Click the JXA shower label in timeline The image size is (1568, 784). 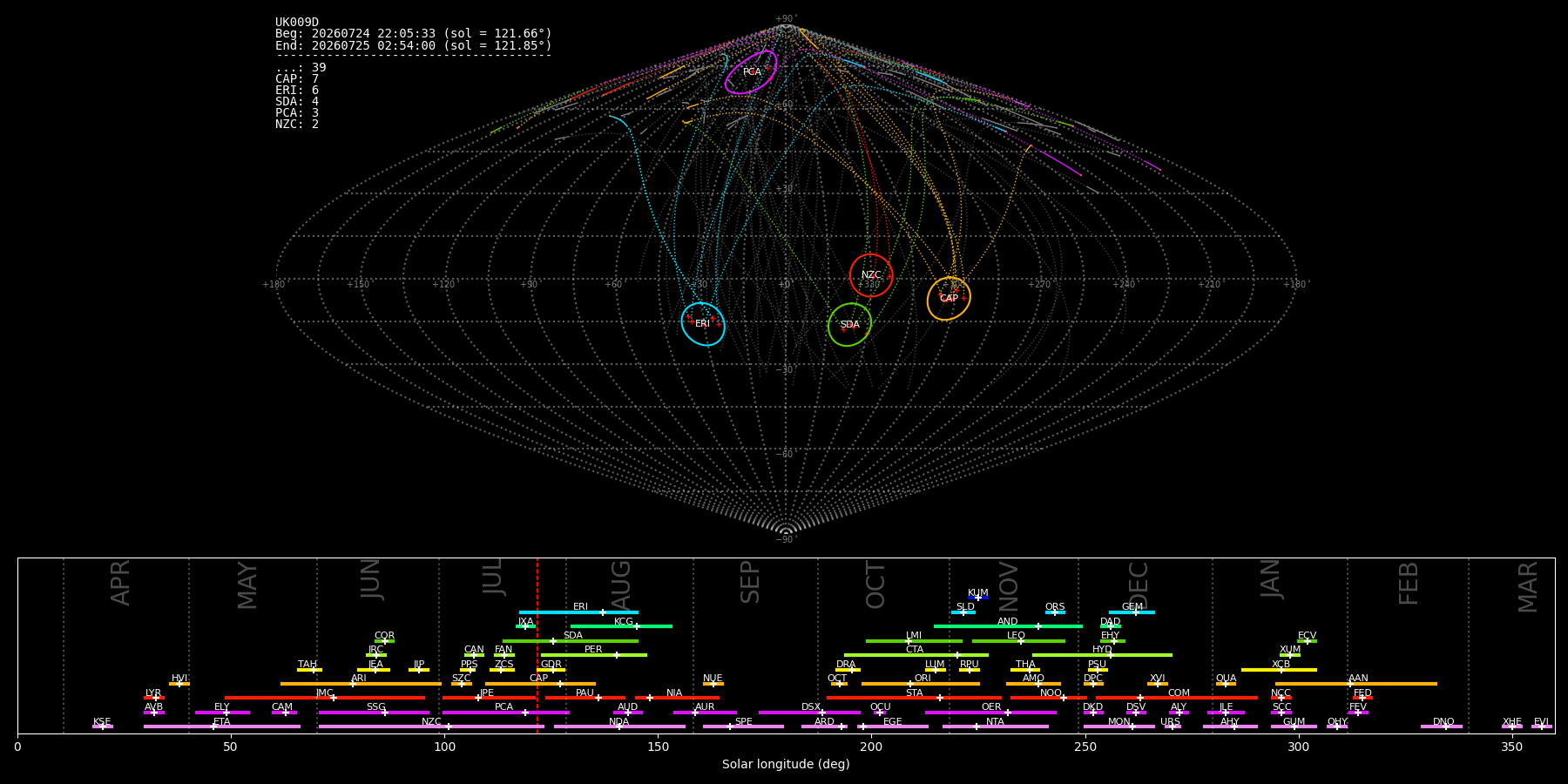[x=525, y=622]
